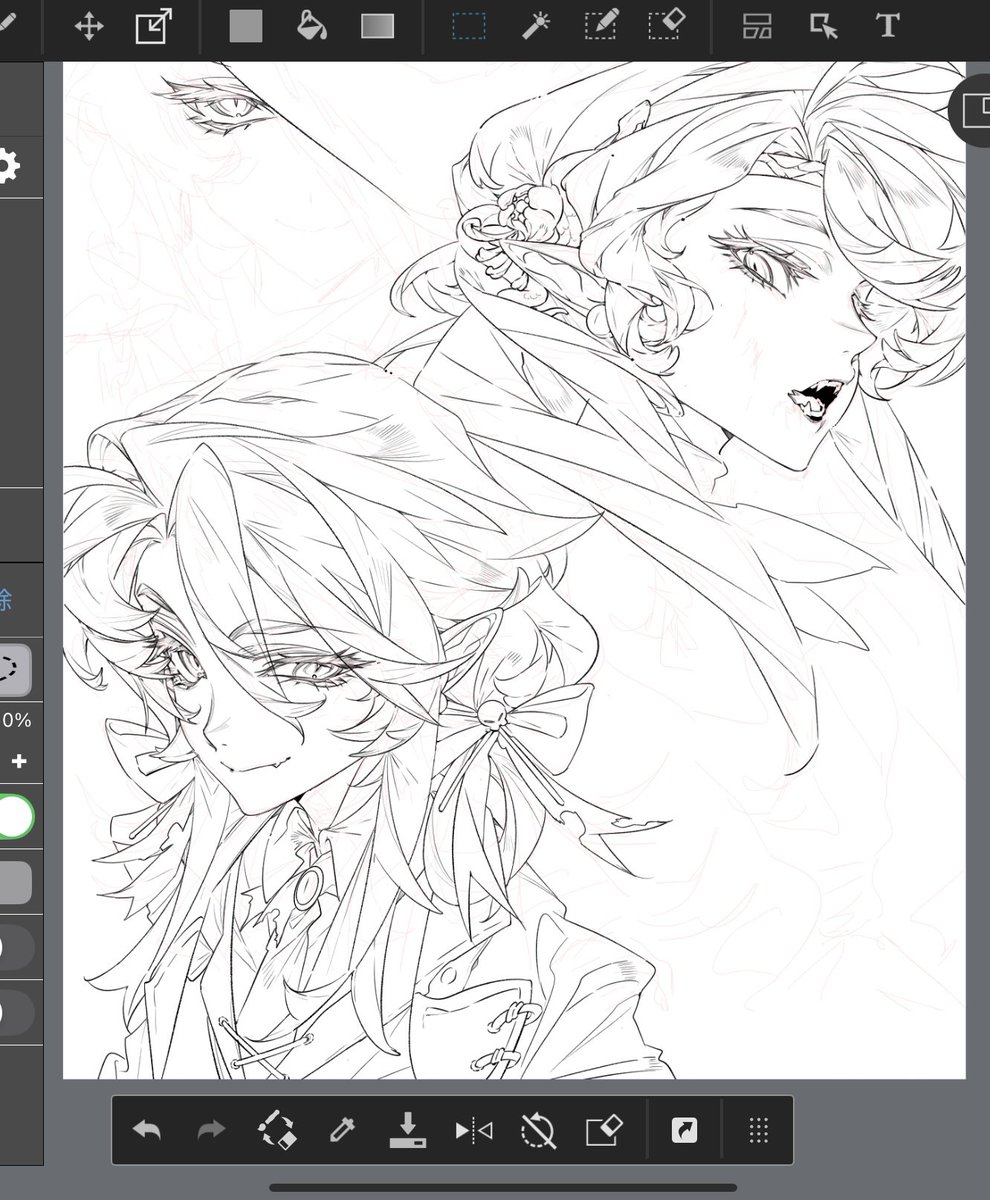The image size is (990, 1200).
Task: Select the Selection Pen tool
Action: pos(601,25)
